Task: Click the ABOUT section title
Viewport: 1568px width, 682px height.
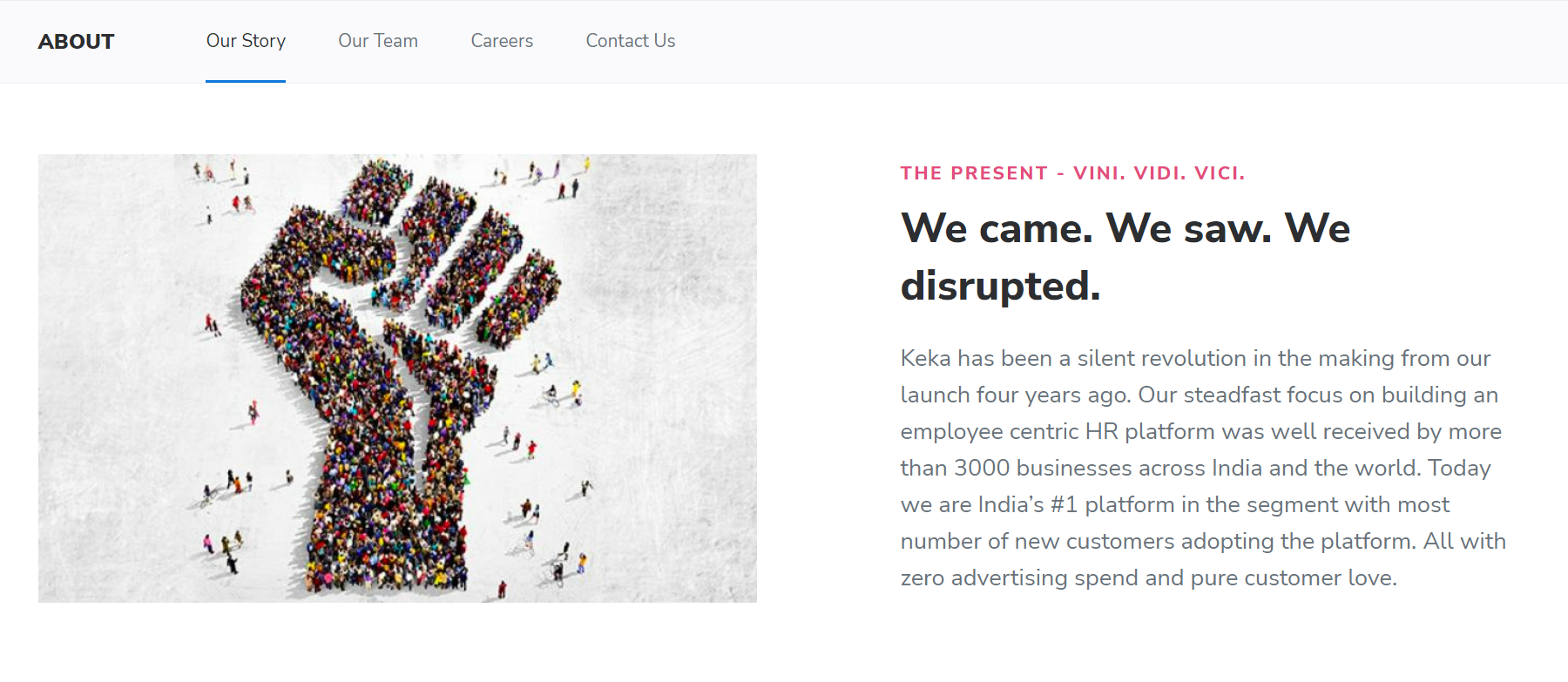Action: 77,42
